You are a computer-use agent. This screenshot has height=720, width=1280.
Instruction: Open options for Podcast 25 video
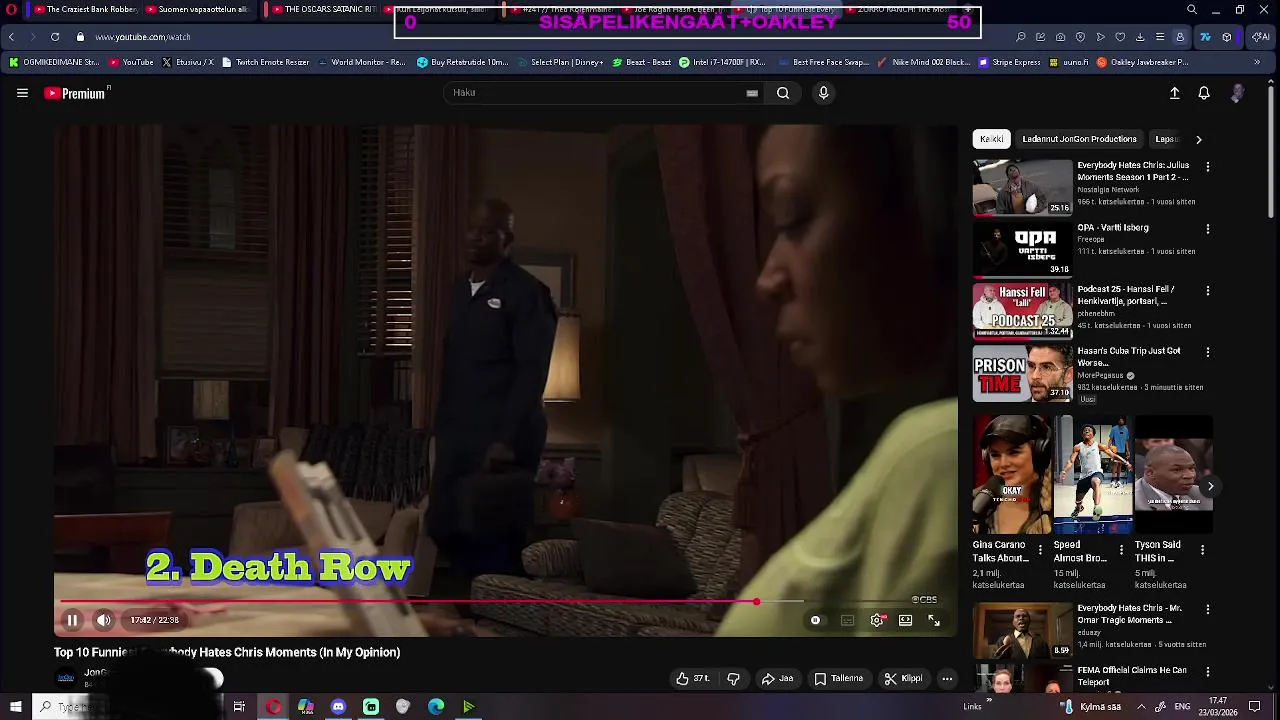(1208, 291)
